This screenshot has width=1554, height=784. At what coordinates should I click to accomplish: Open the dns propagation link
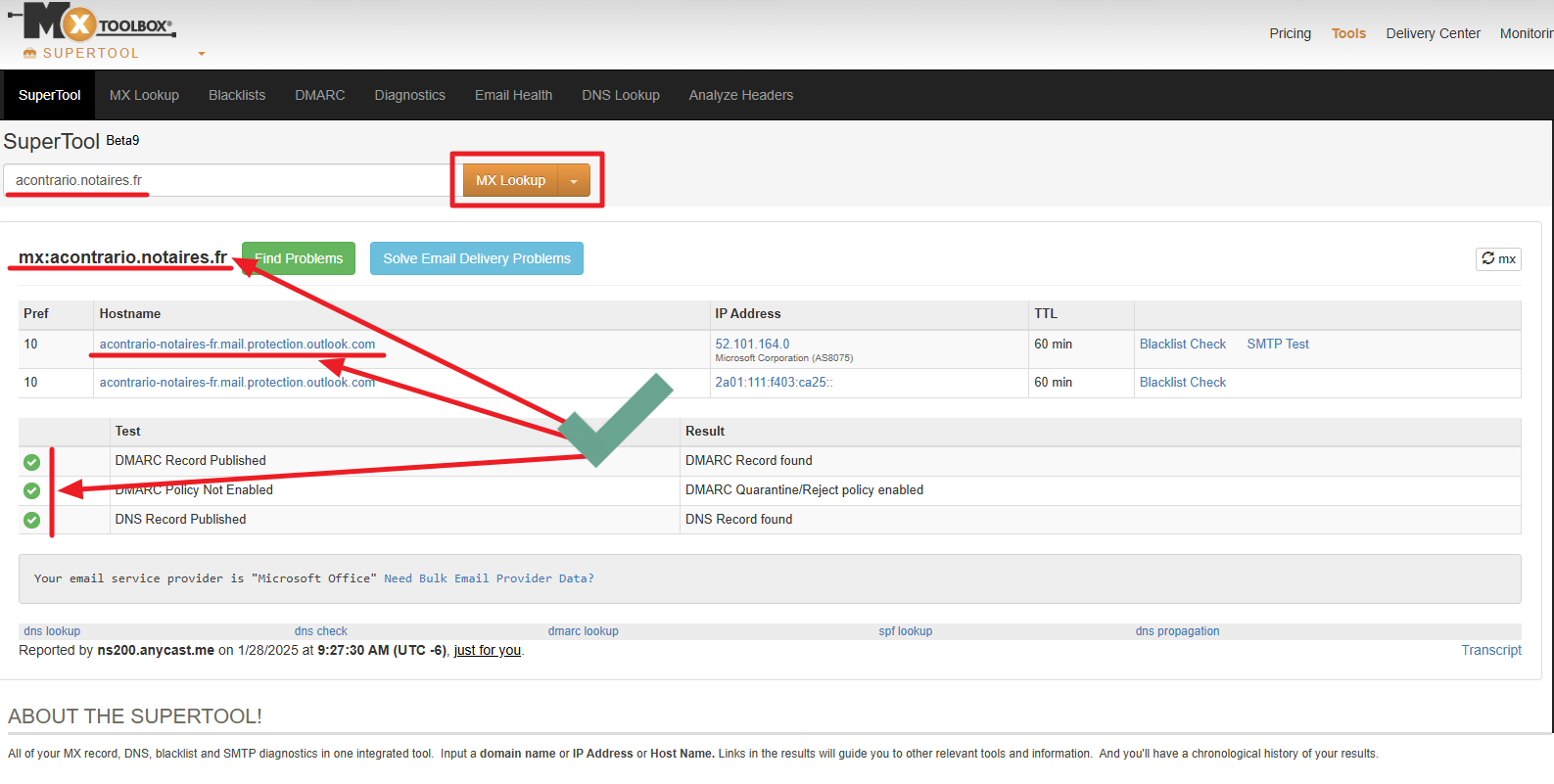point(1178,631)
